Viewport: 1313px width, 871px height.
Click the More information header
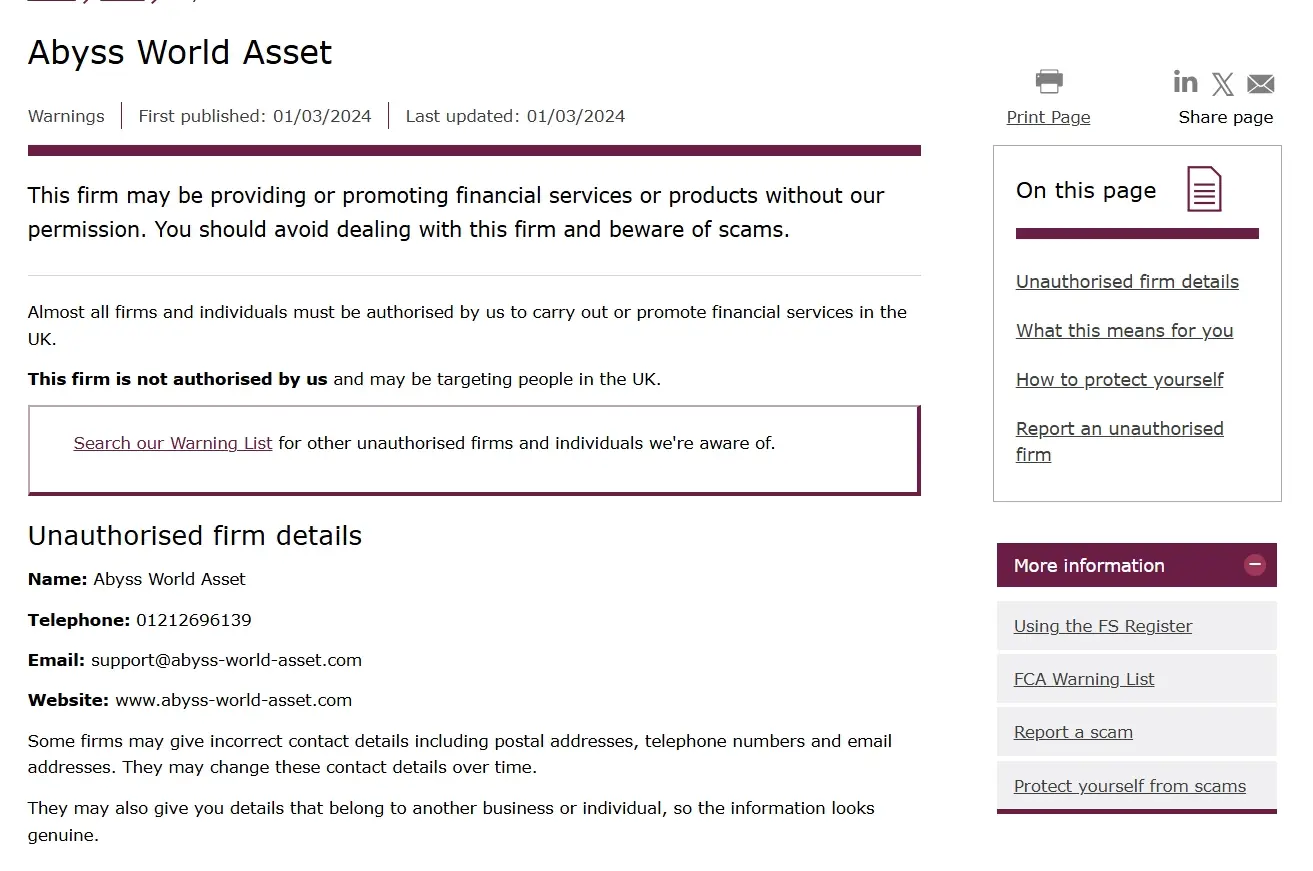[1089, 566]
